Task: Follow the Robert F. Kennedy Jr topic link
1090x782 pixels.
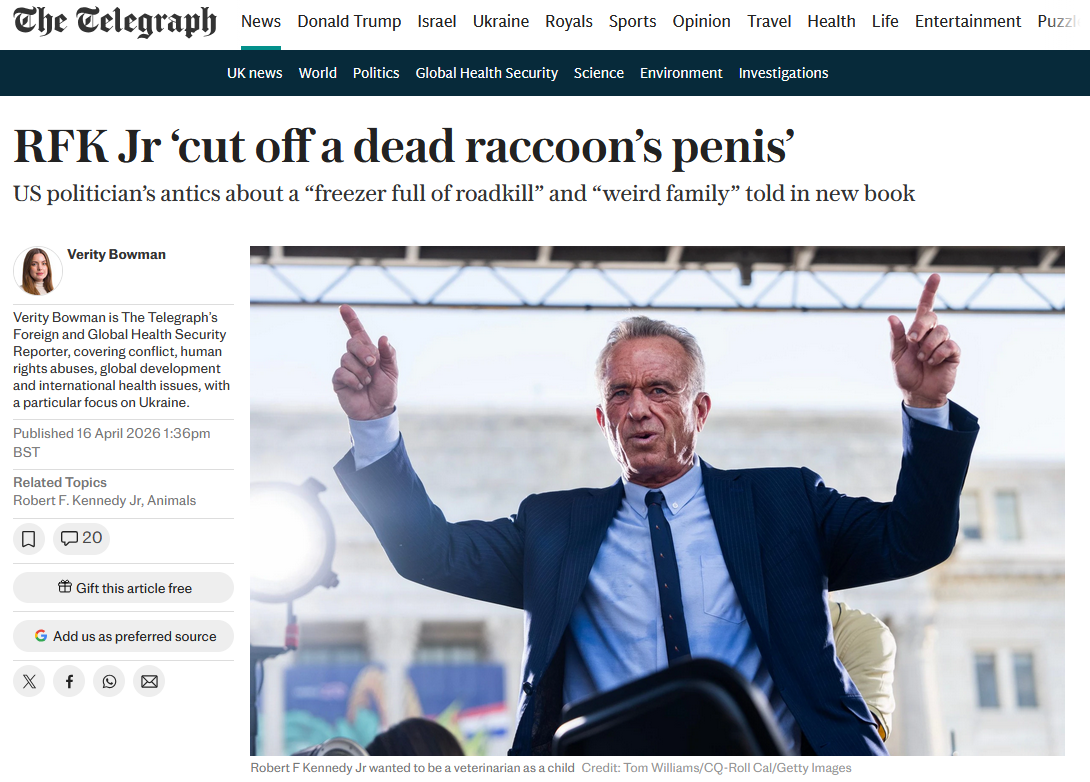Action: tap(77, 500)
